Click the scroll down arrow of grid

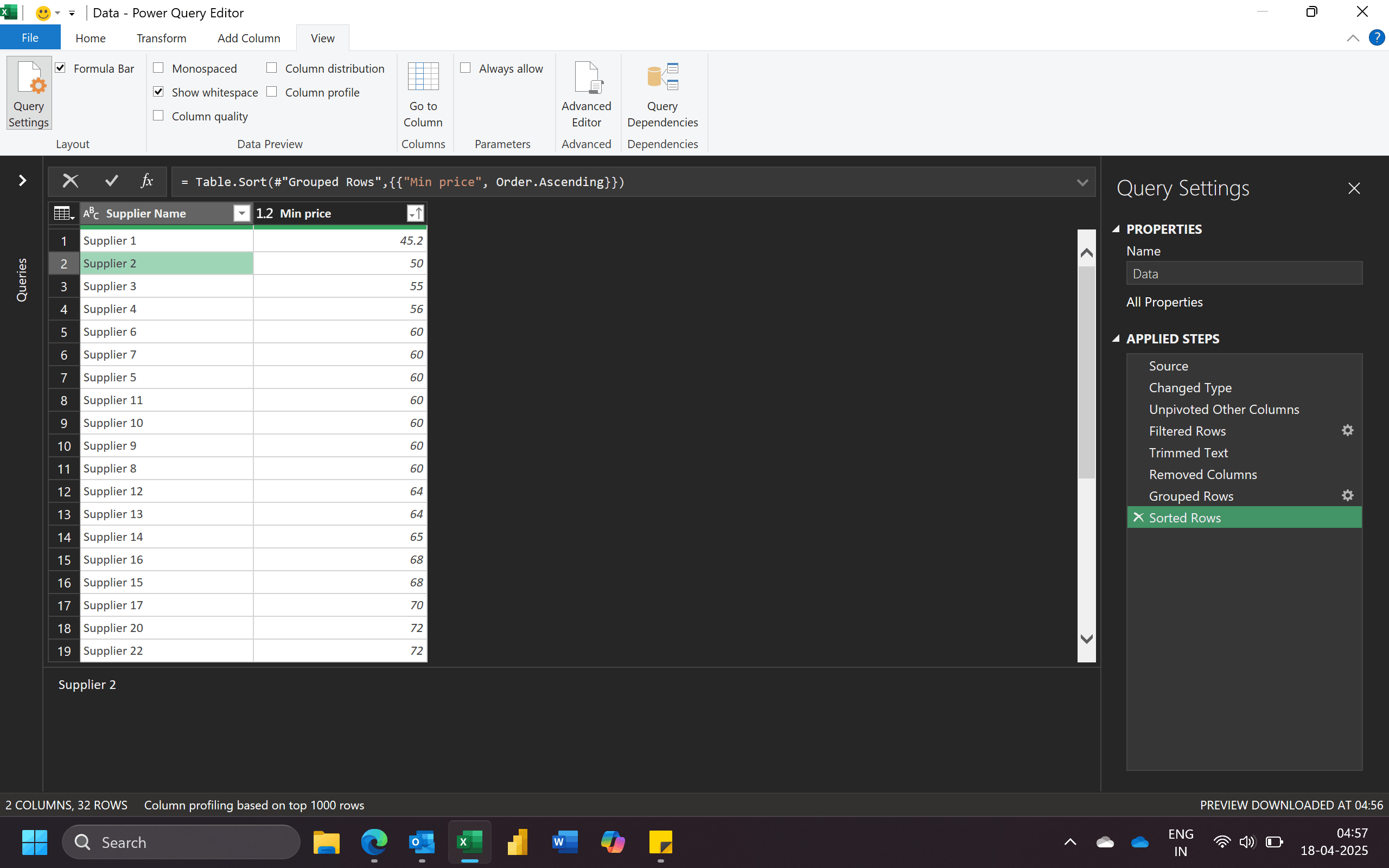(1086, 639)
